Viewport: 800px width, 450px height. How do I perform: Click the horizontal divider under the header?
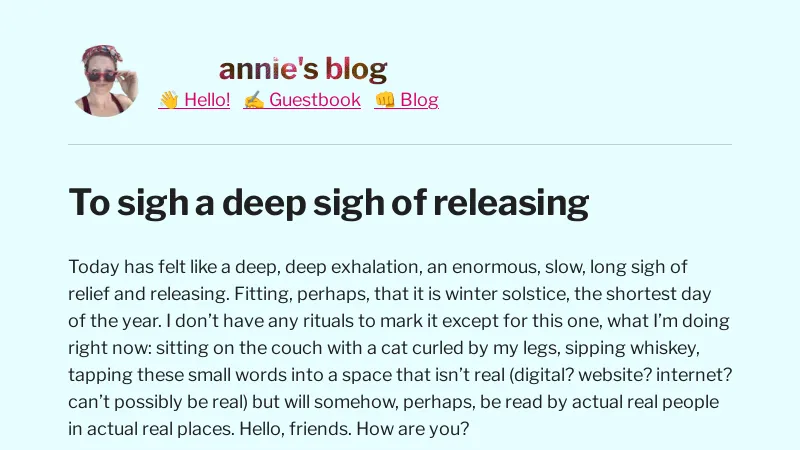400,145
